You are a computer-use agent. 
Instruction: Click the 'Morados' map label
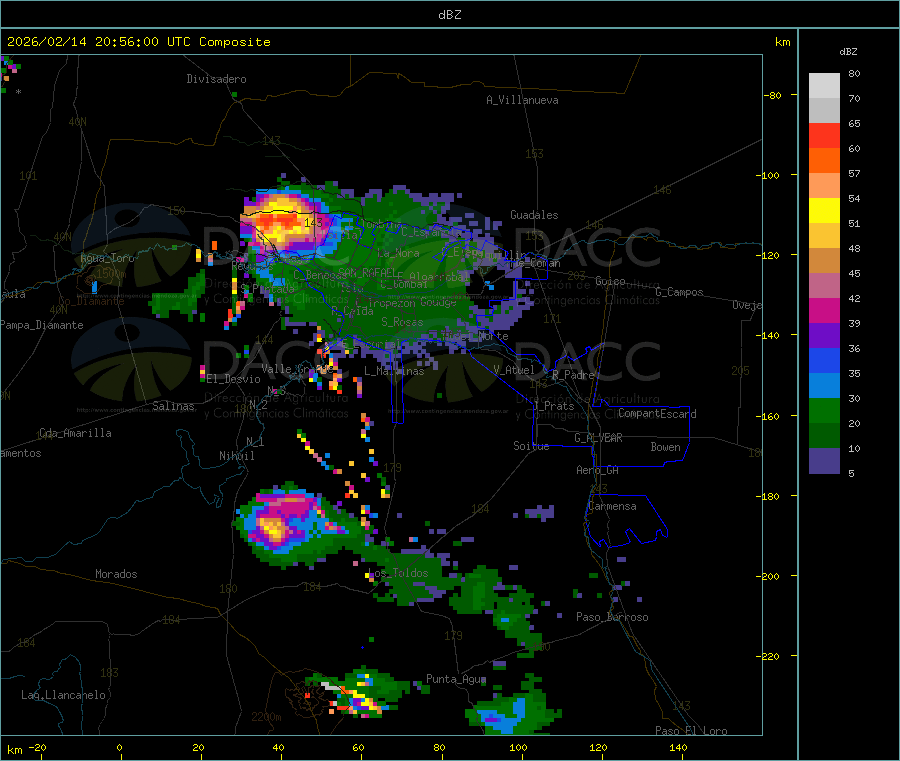tap(116, 574)
